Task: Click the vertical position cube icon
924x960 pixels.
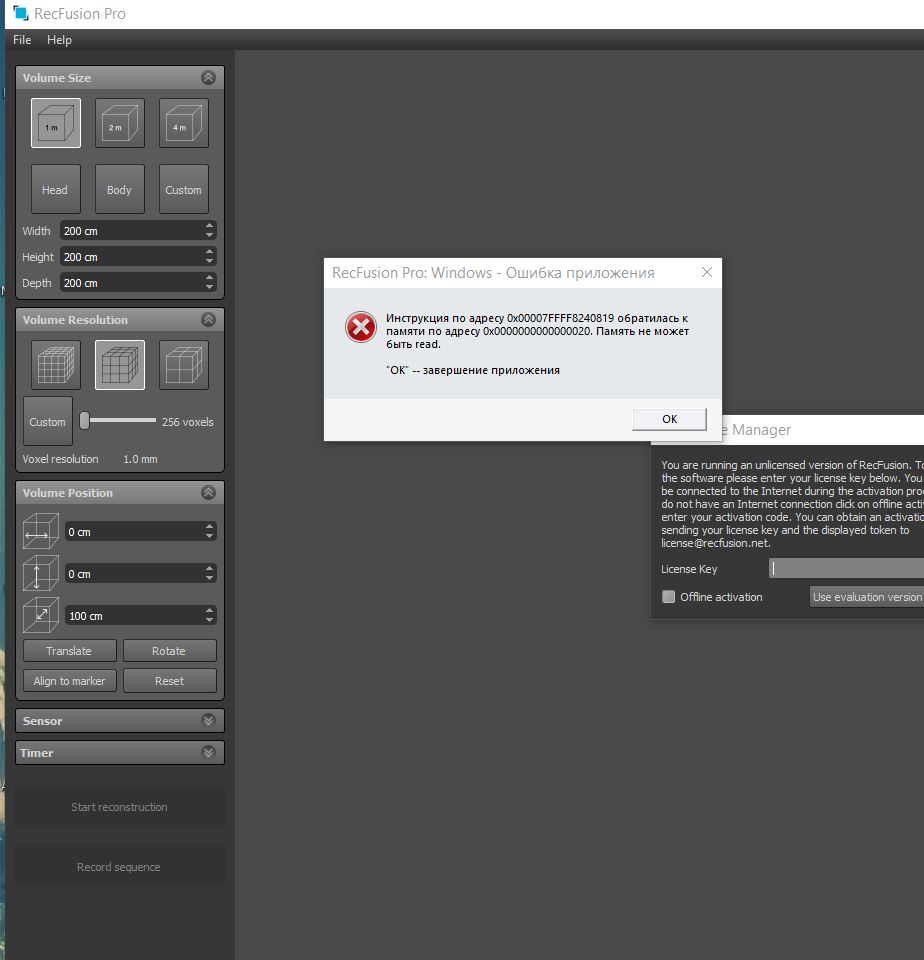Action: [x=40, y=573]
